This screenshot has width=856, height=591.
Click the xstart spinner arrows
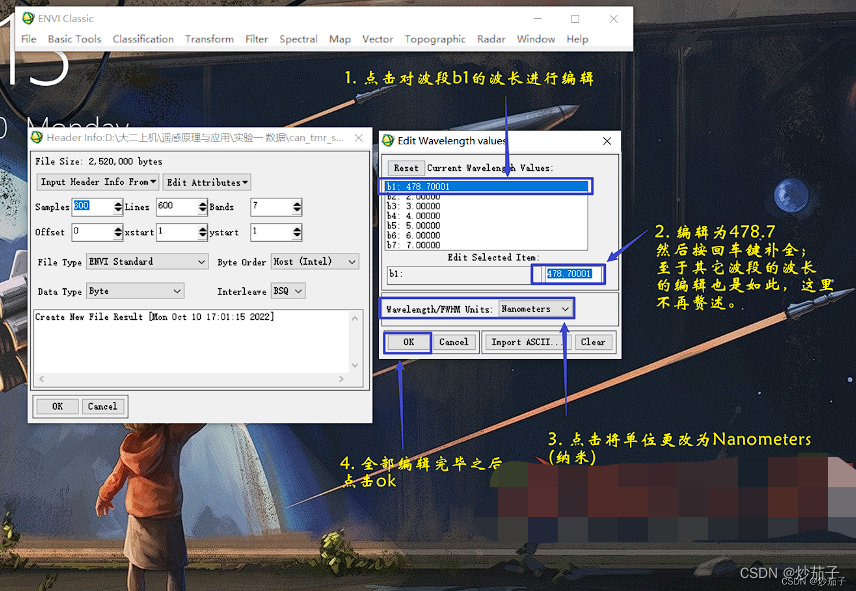point(203,232)
